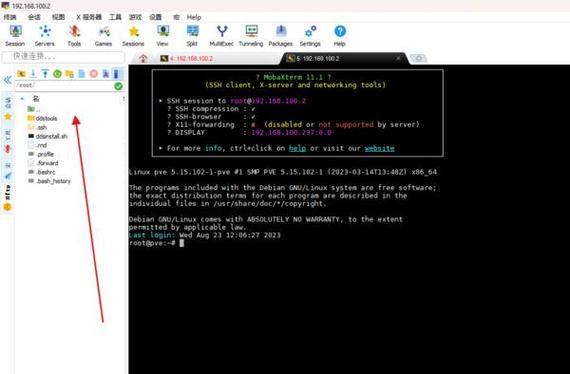Open the website link in the terminal

tap(380, 148)
